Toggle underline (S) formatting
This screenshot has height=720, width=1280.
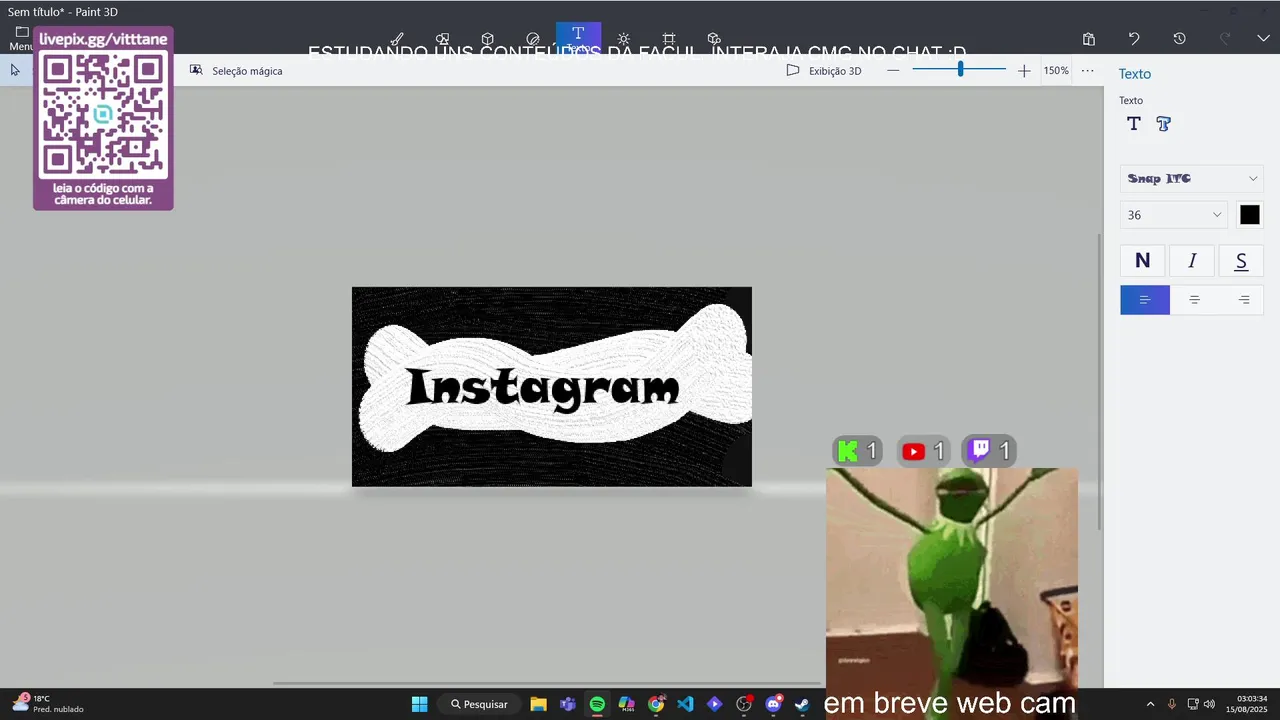tap(1241, 261)
